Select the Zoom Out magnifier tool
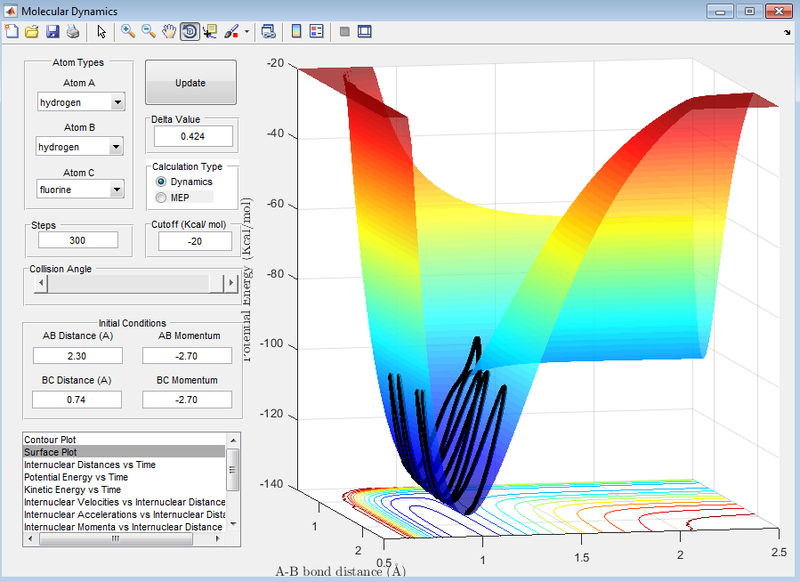The image size is (800, 582). (148, 32)
